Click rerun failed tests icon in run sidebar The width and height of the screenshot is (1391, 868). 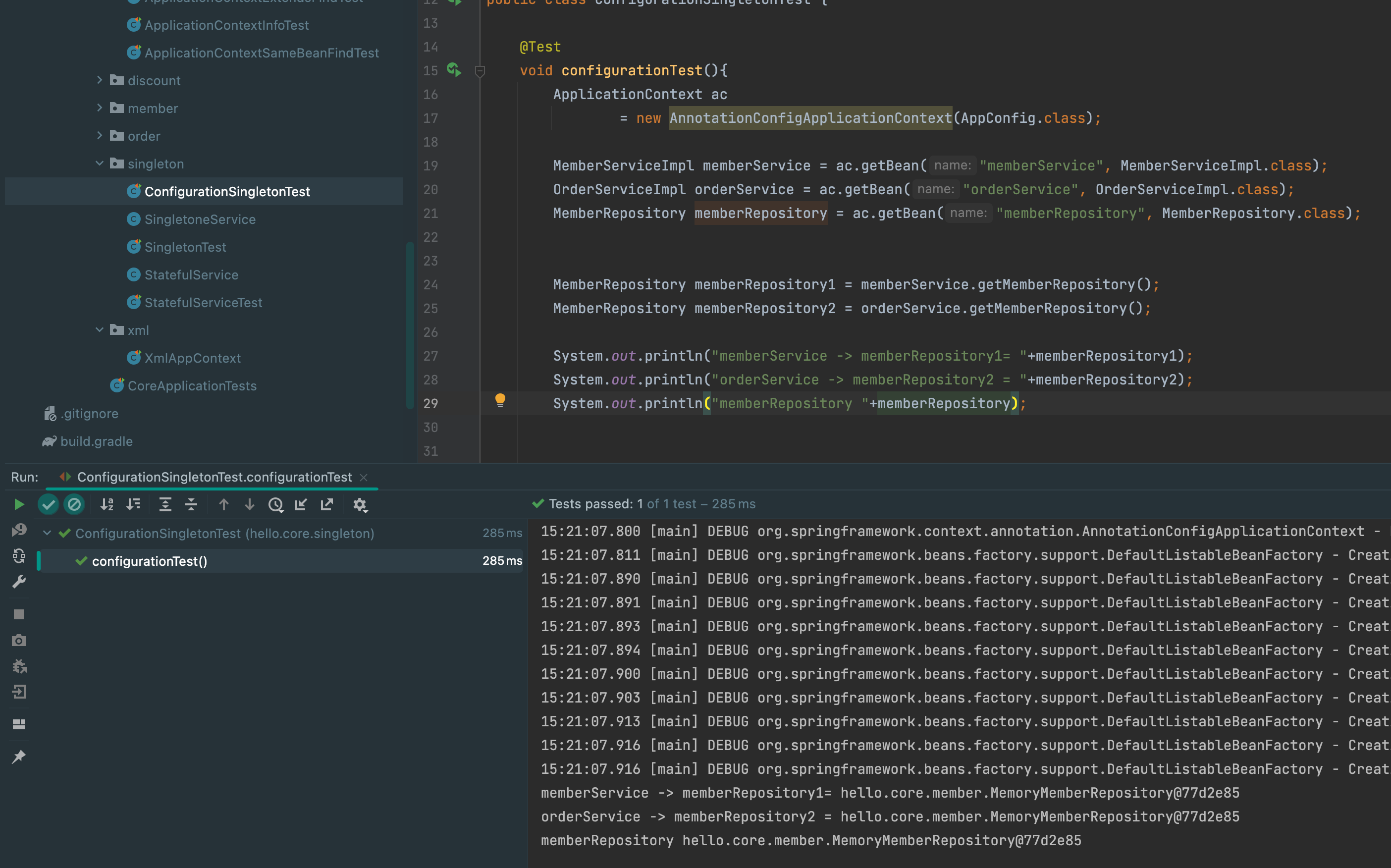(x=19, y=530)
